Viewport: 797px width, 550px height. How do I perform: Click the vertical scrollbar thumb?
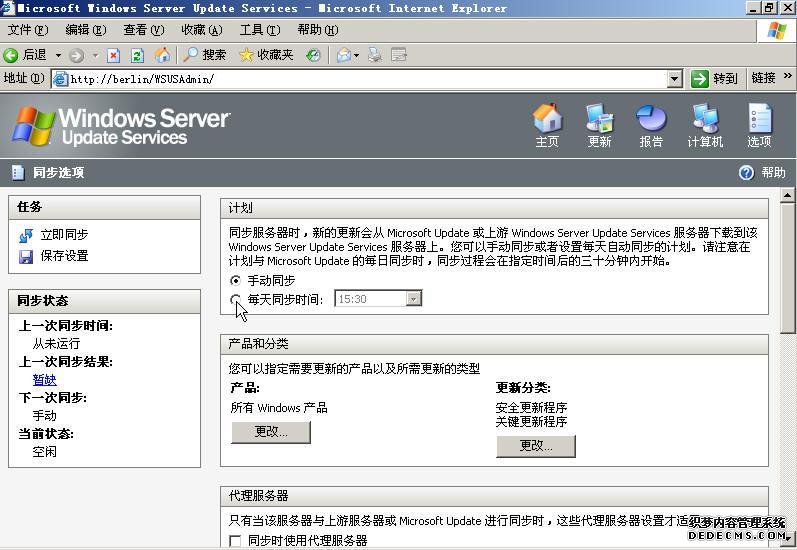[788, 268]
